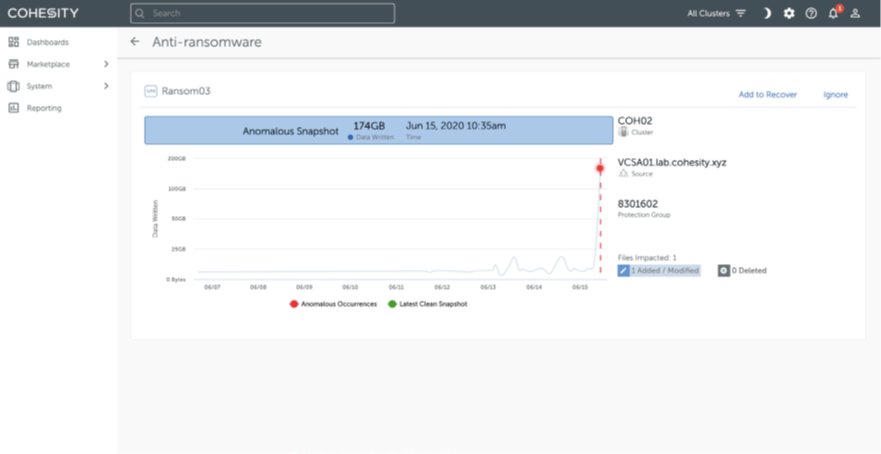Image resolution: width=881 pixels, height=454 pixels.
Task: Click the Reporting chart icon
Action: click(13, 108)
